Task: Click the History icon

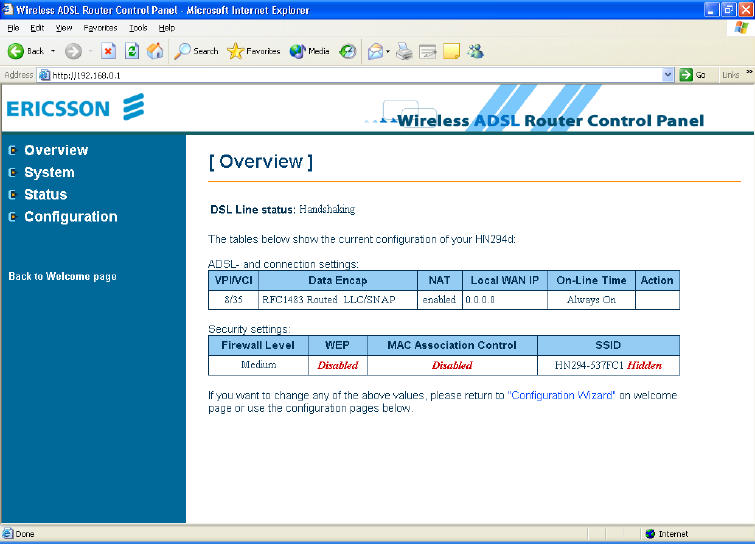Action: coord(348,51)
